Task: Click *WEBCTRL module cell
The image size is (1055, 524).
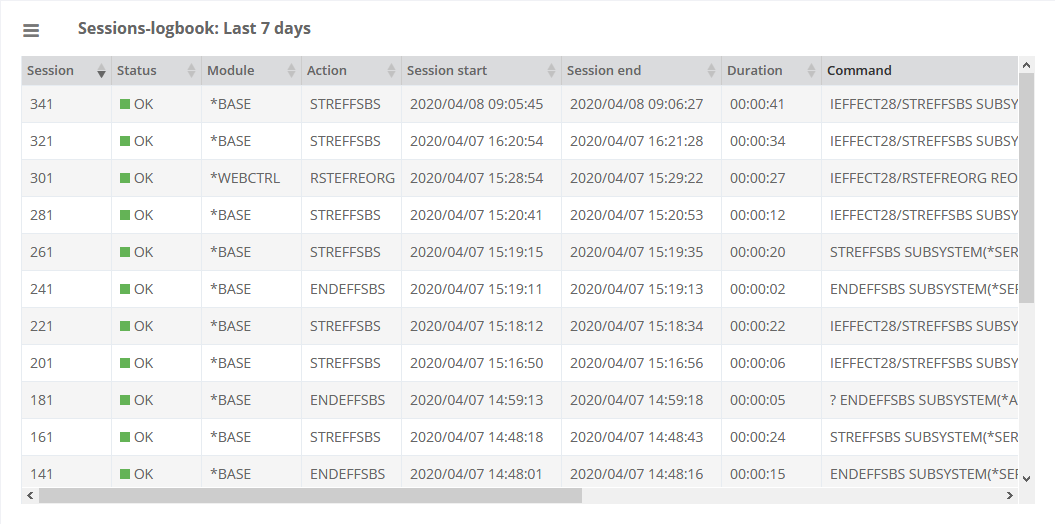Action: point(245,178)
